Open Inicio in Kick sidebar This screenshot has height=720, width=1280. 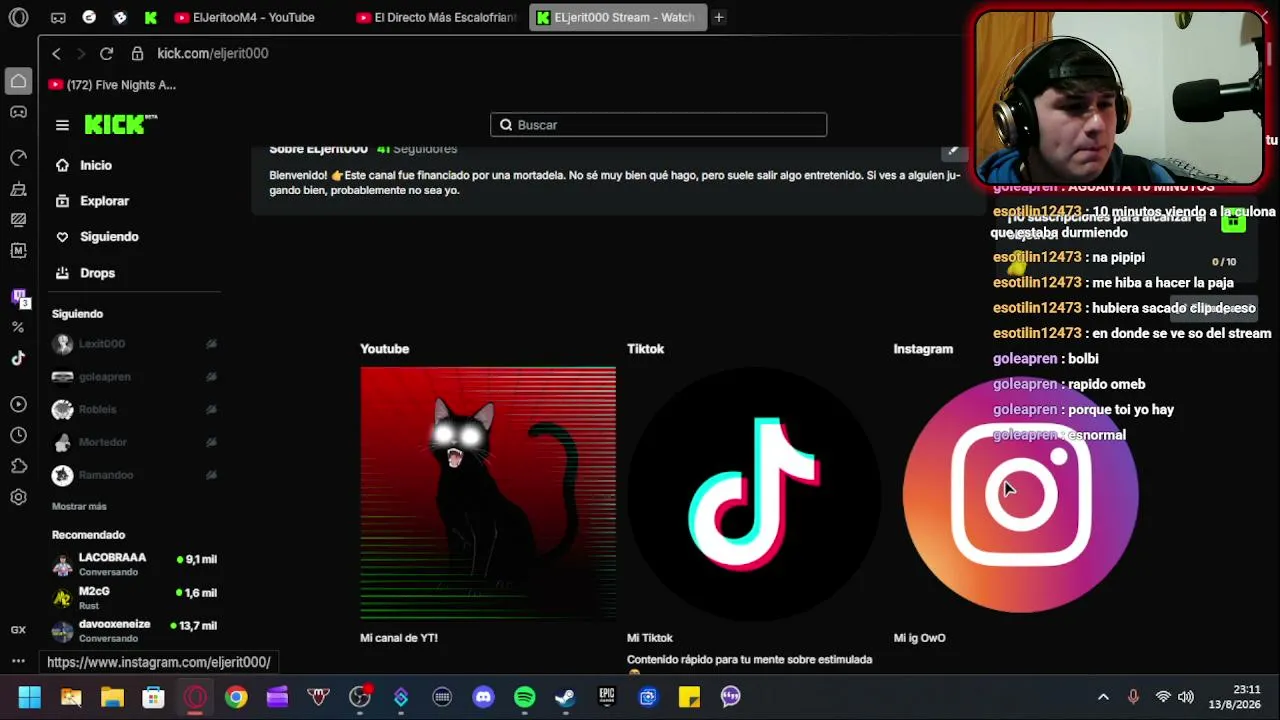pos(83,165)
